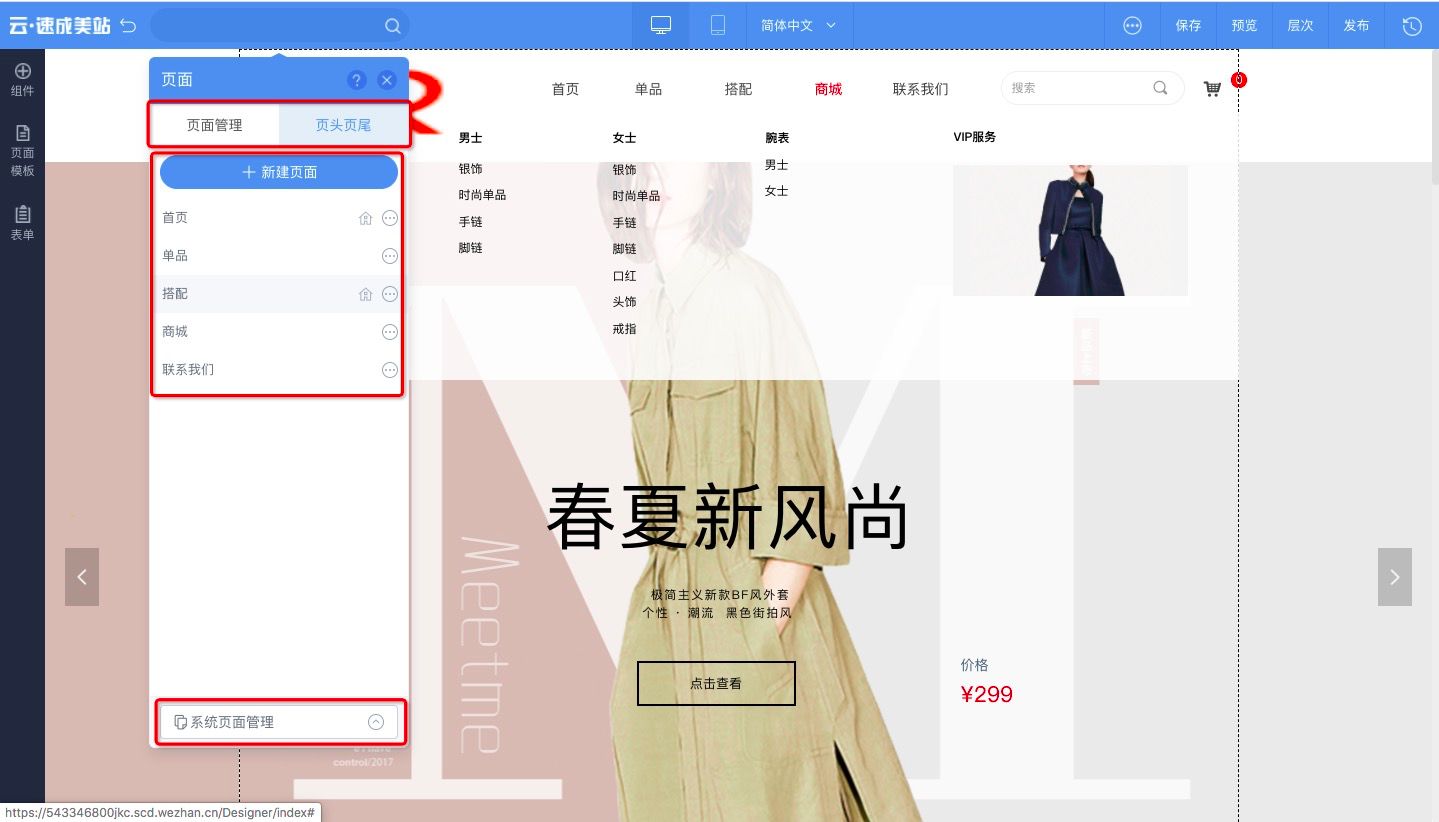Image resolution: width=1439 pixels, height=822 pixels.
Task: Click VIP服务 heading
Action: tap(975, 137)
